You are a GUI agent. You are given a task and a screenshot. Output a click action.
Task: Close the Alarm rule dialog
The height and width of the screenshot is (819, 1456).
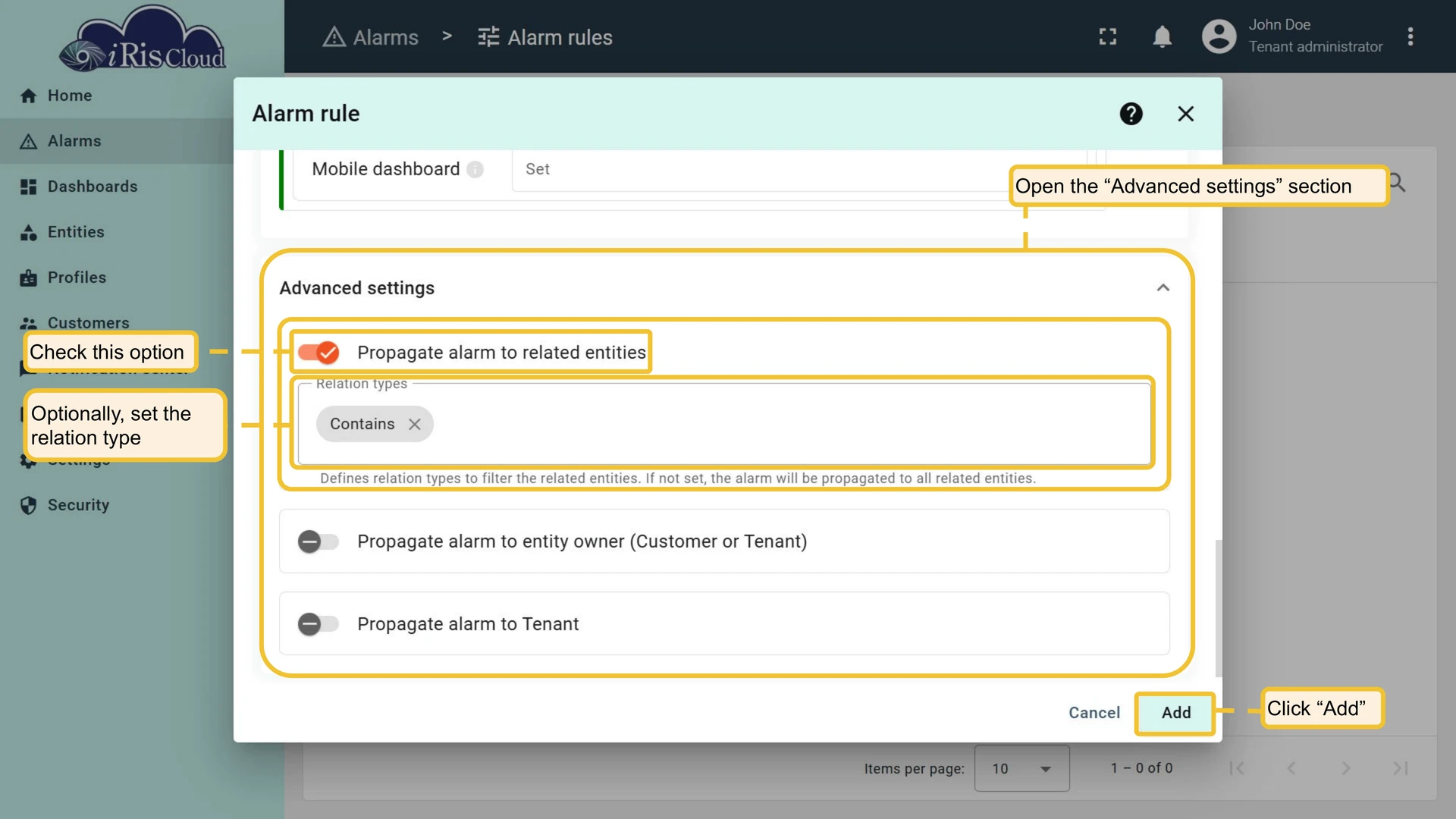click(1185, 114)
